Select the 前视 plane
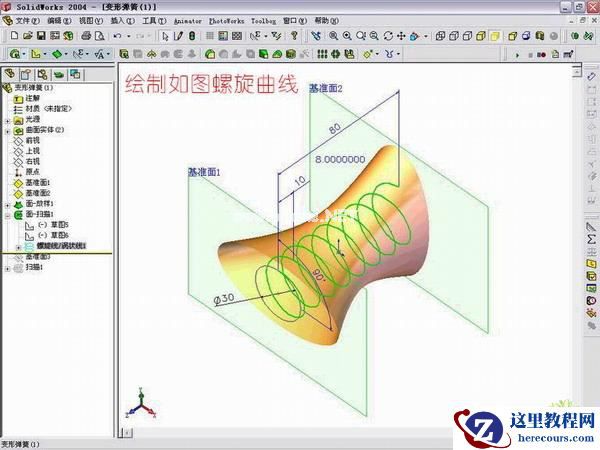This screenshot has width=600, height=450. 33,140
